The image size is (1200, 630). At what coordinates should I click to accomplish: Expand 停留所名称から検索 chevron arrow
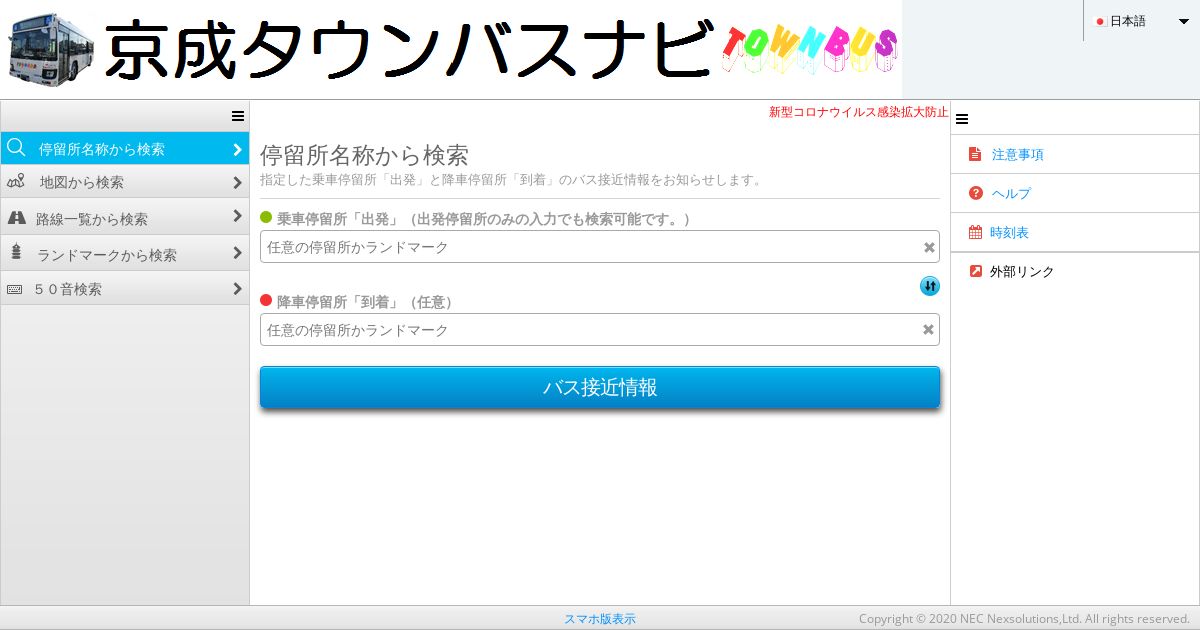tap(237, 149)
